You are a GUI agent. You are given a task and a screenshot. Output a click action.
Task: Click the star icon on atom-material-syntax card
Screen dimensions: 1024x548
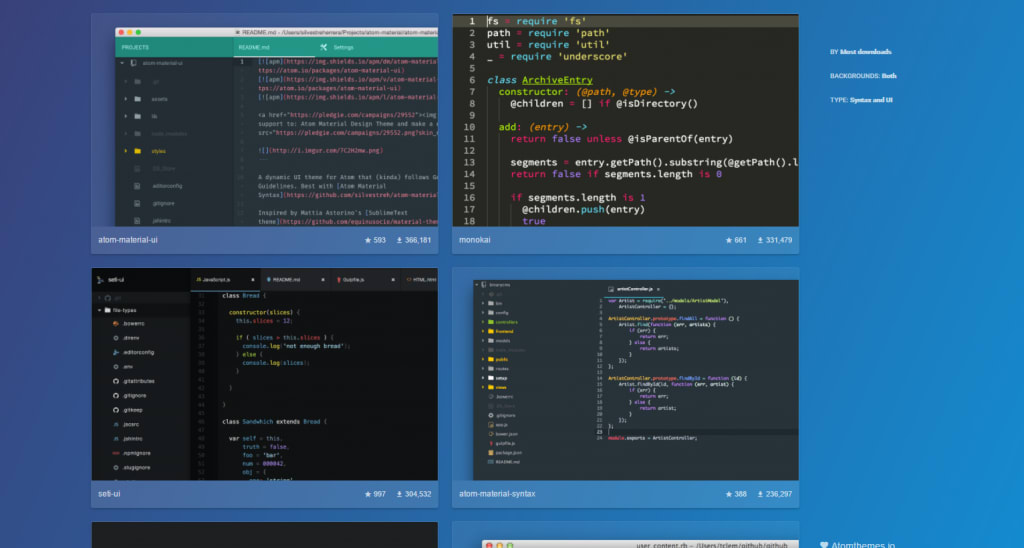pos(729,494)
